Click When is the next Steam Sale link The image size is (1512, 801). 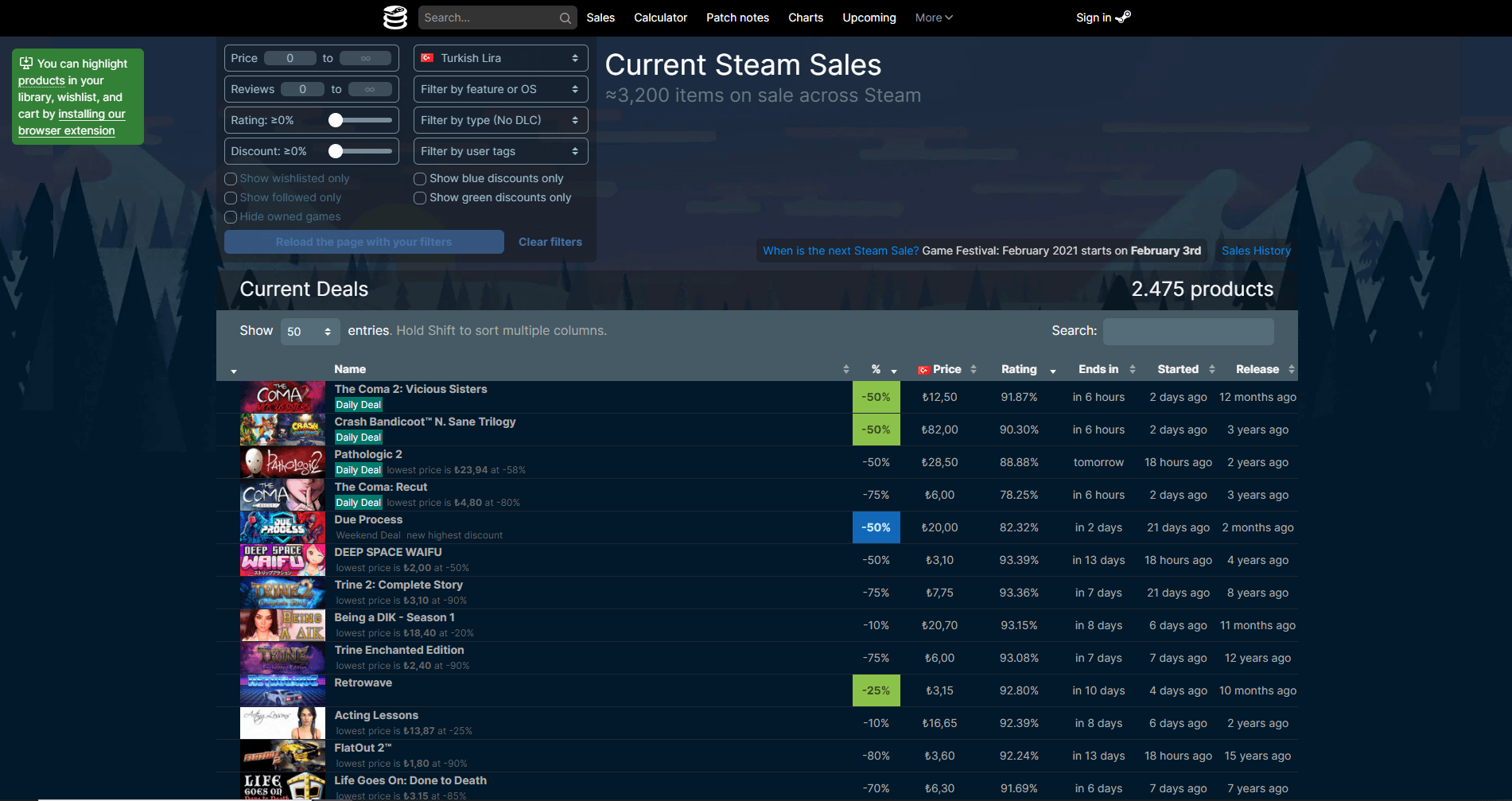coord(841,251)
